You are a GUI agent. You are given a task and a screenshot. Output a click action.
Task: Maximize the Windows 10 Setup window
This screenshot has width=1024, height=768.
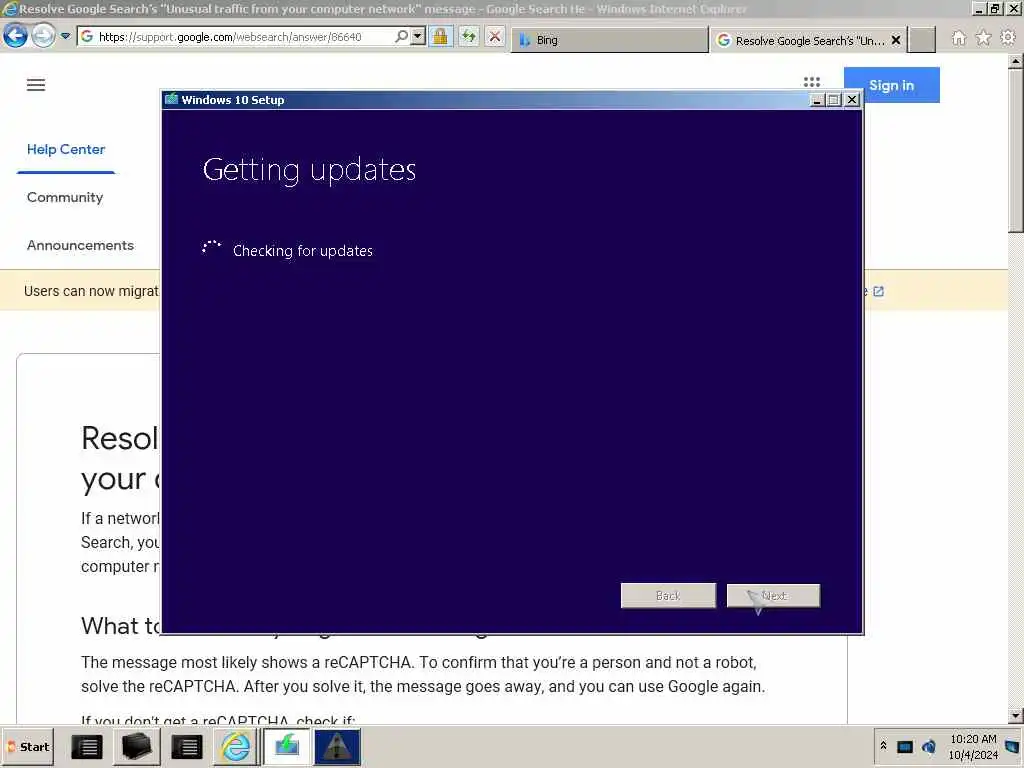click(x=834, y=100)
